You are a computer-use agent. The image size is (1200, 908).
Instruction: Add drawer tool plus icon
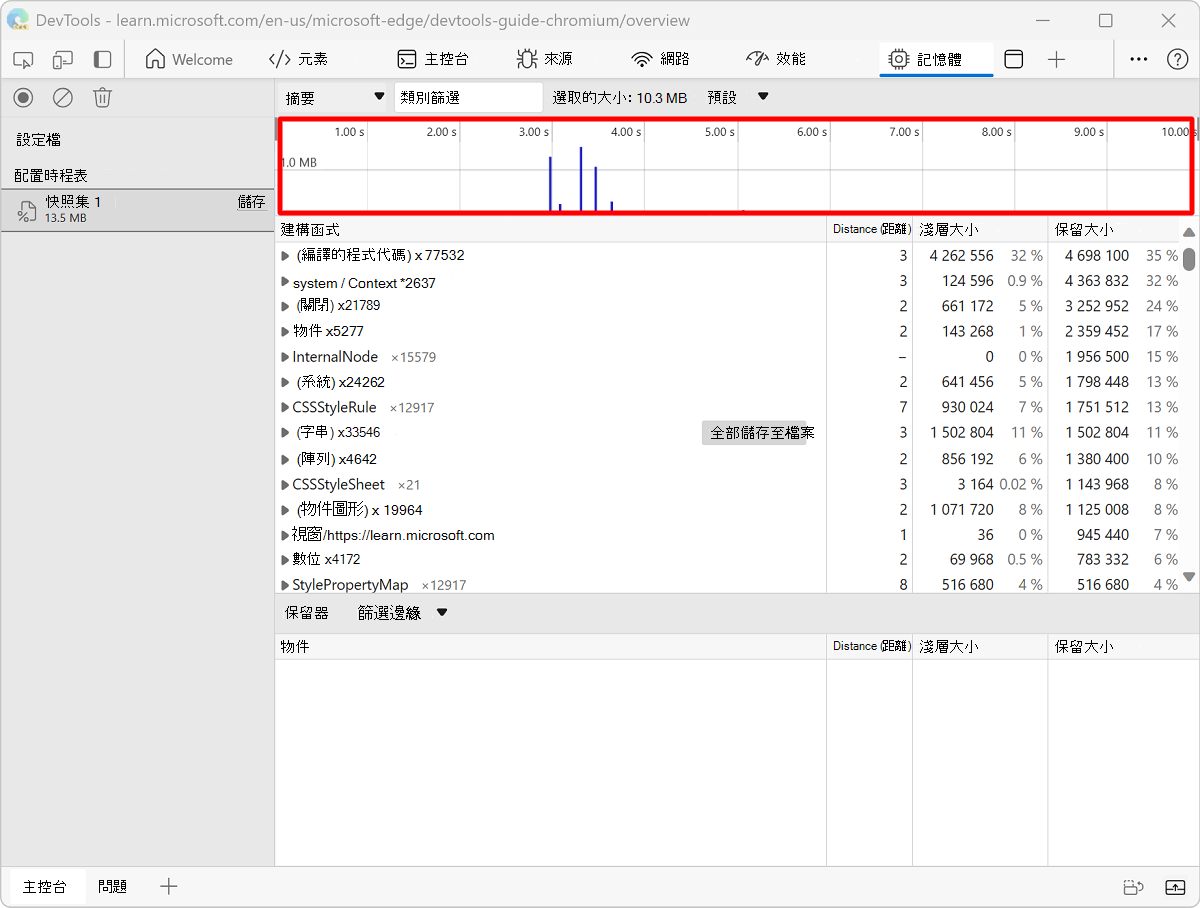169,887
